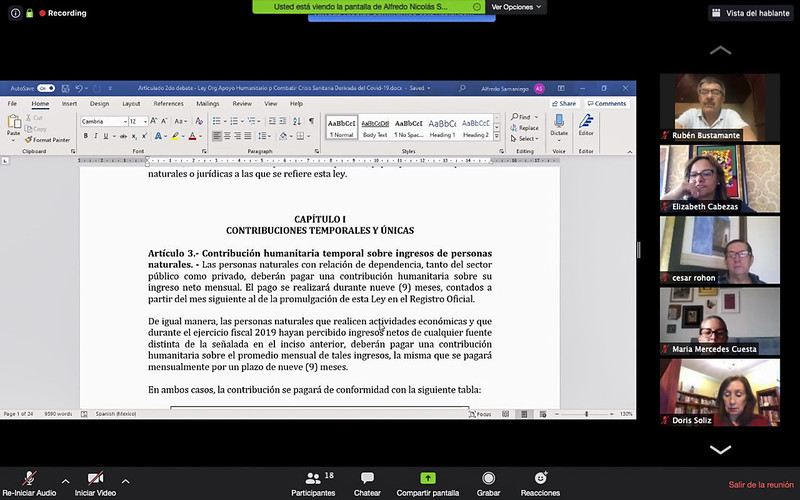Viewport: 800px width, 500px height.
Task: Toggle Show paragraph marks pilcrow
Action: point(311,121)
